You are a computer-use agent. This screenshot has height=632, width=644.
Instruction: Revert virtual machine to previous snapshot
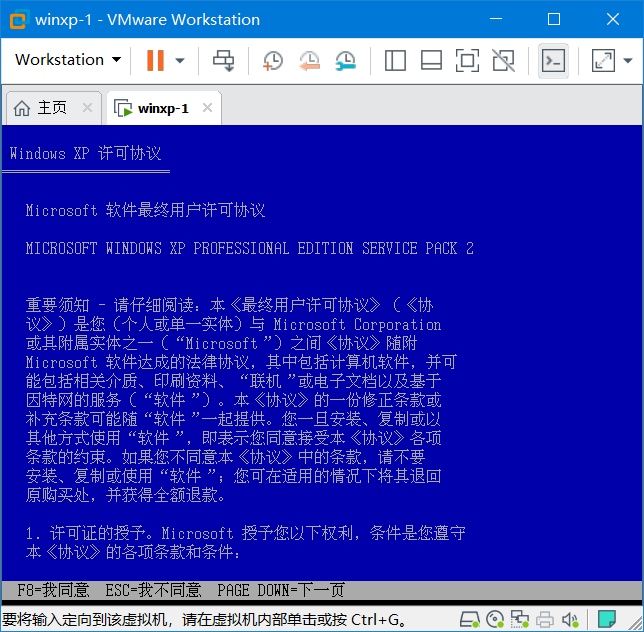point(309,61)
